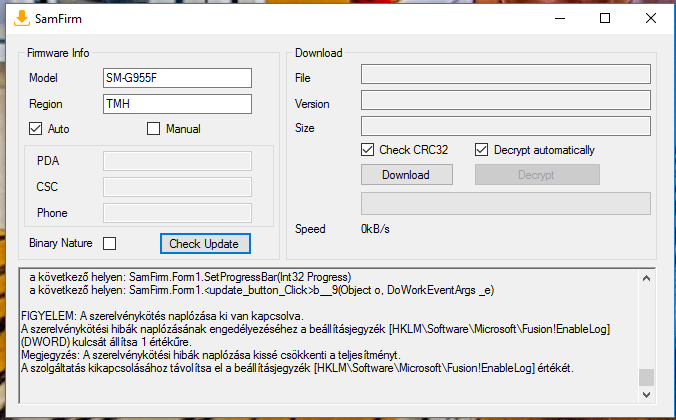This screenshot has width=676, height=420.
Task: Click the Download button
Action: pyautogui.click(x=407, y=175)
